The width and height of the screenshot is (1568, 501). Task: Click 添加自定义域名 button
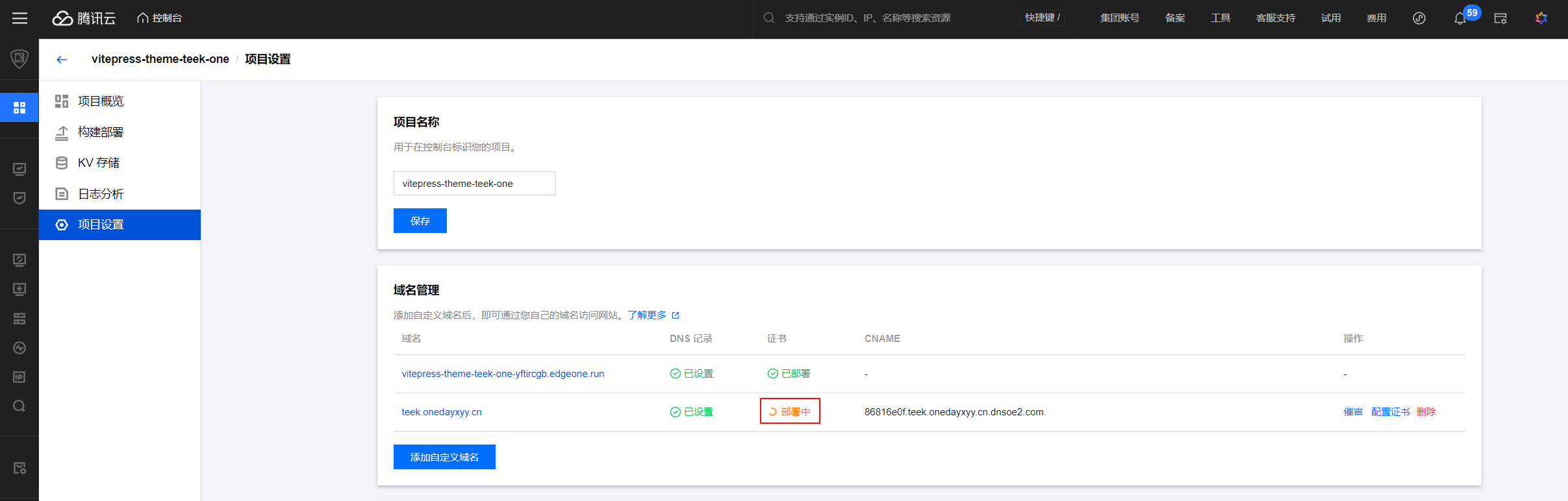[x=444, y=457]
